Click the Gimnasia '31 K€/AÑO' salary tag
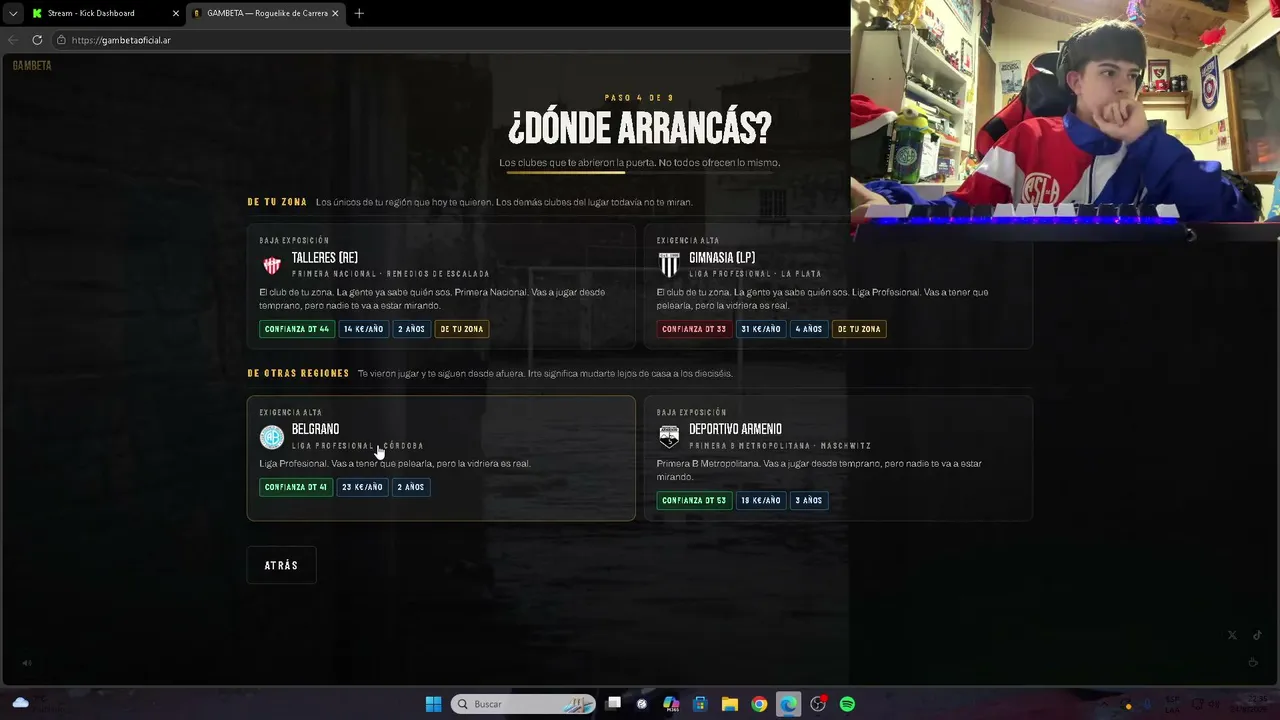 (761, 329)
